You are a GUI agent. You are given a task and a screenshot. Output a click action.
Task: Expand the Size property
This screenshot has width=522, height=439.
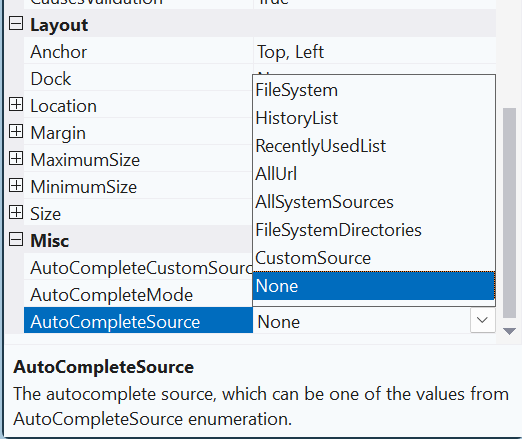[16, 213]
